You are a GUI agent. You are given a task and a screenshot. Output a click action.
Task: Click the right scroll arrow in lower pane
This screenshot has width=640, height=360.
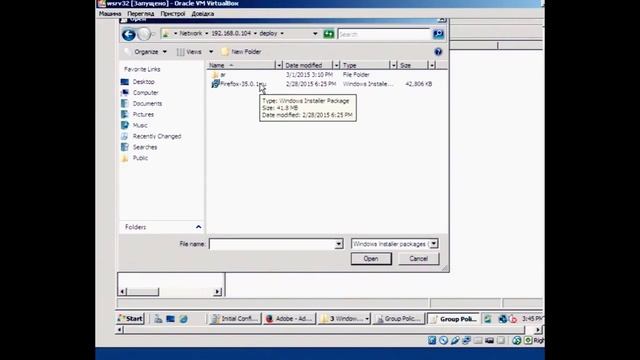pyautogui.click(x=218, y=291)
